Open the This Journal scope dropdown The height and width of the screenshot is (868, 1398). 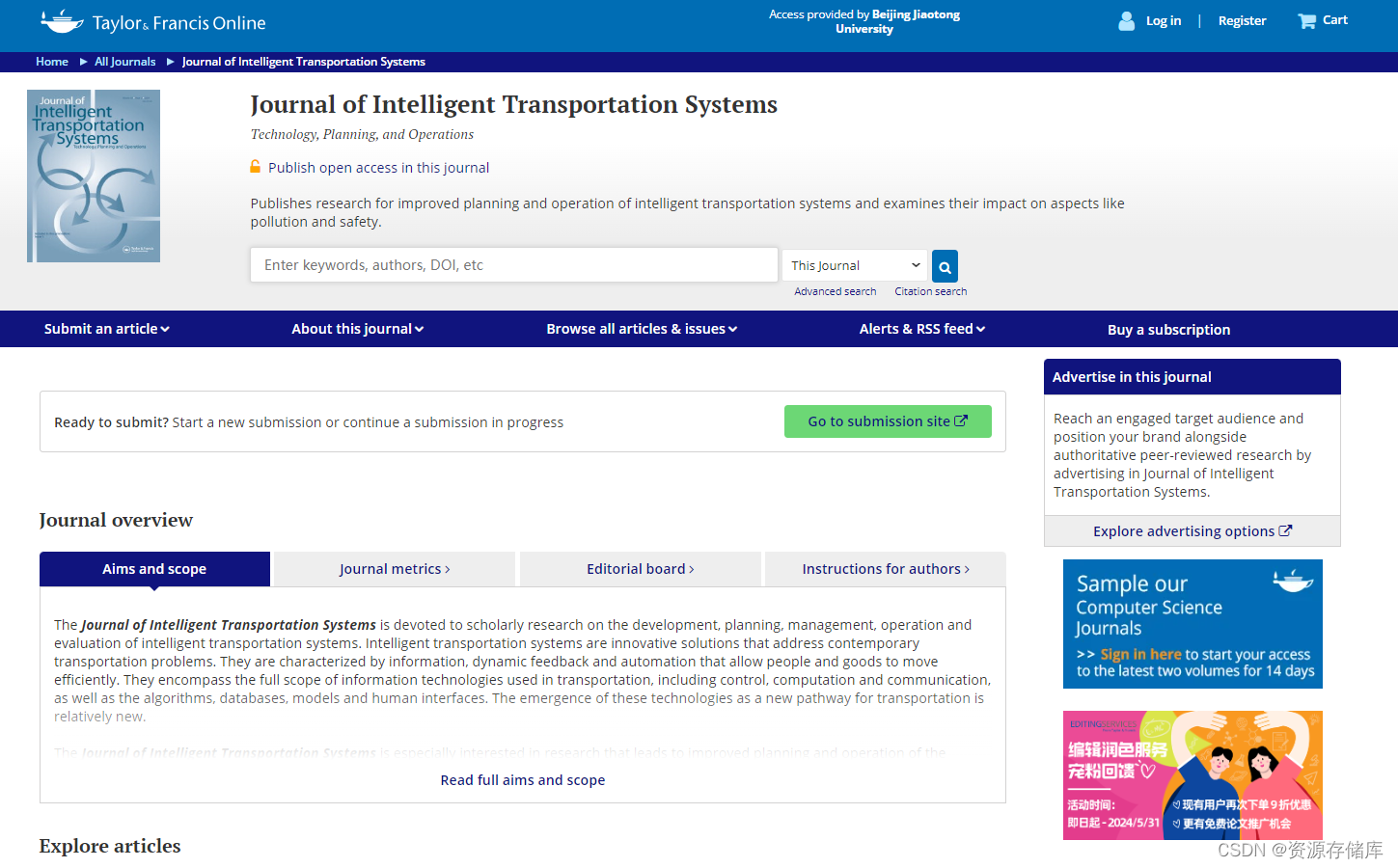855,265
